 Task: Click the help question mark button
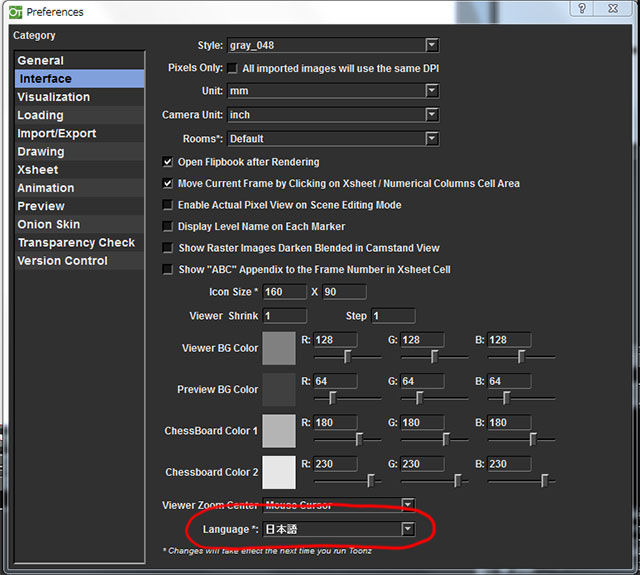pyautogui.click(x=582, y=8)
